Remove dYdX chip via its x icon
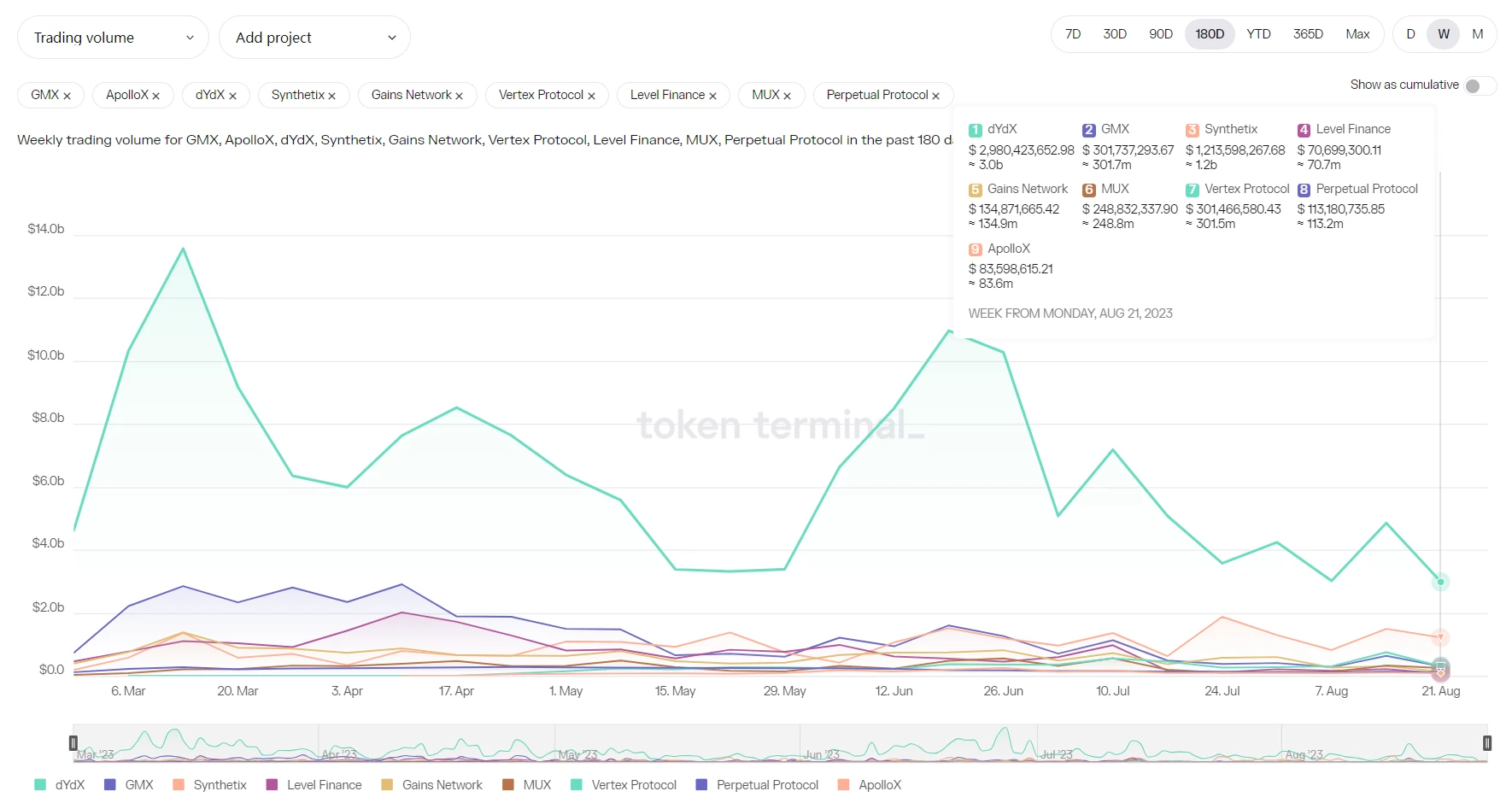Screen dimensions: 1512x803 tap(232, 96)
